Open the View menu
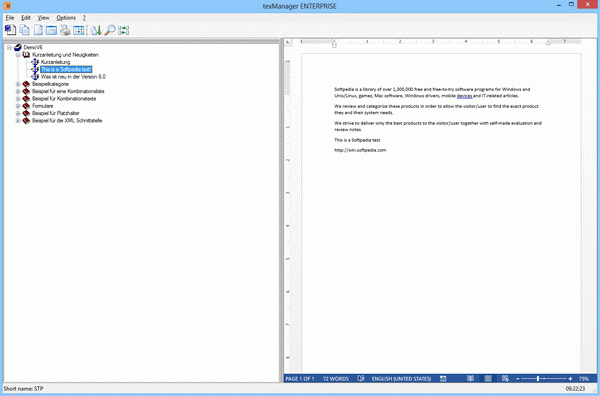The height and width of the screenshot is (396, 600). point(43,18)
